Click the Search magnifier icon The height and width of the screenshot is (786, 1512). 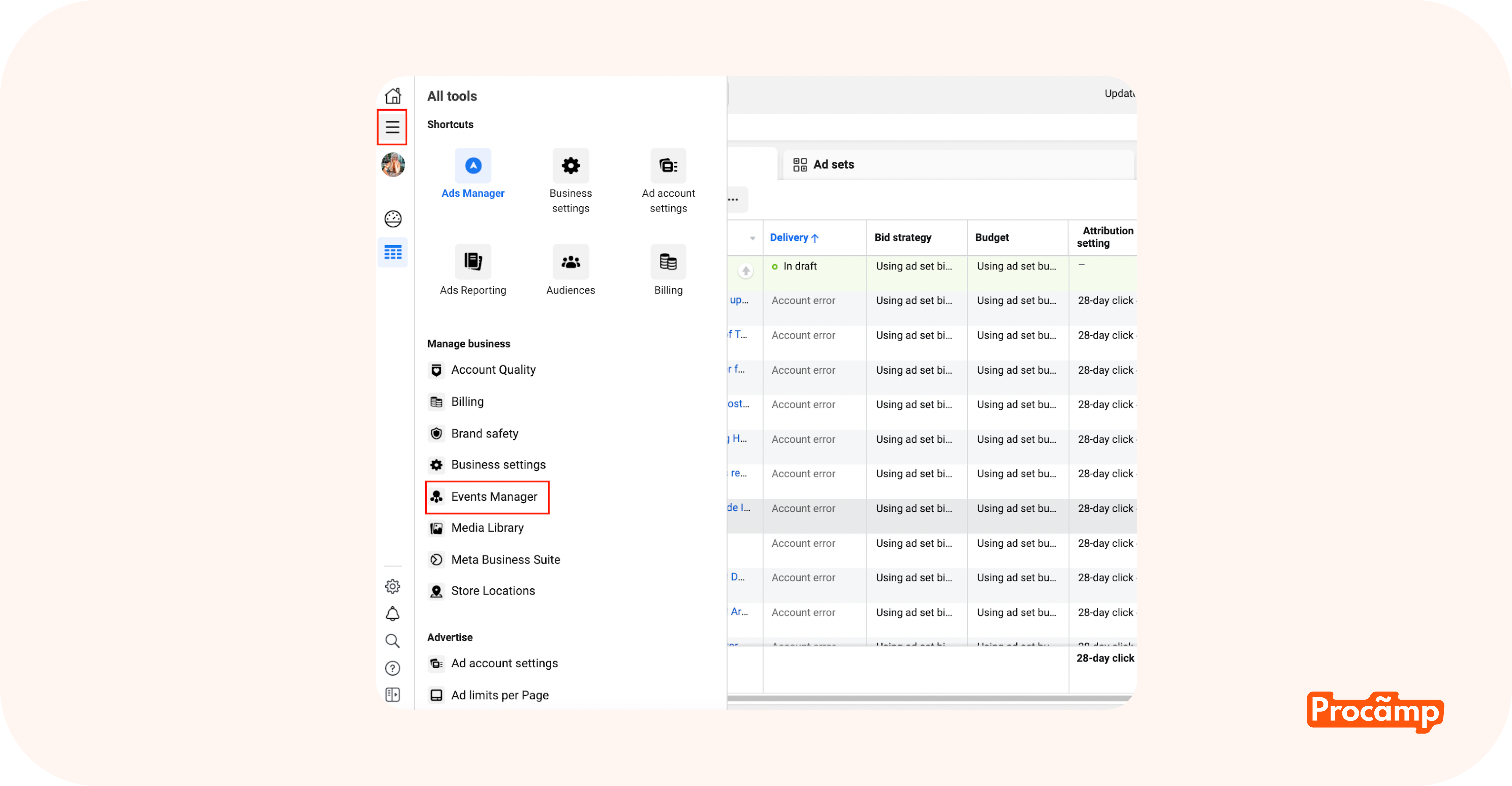coord(393,641)
